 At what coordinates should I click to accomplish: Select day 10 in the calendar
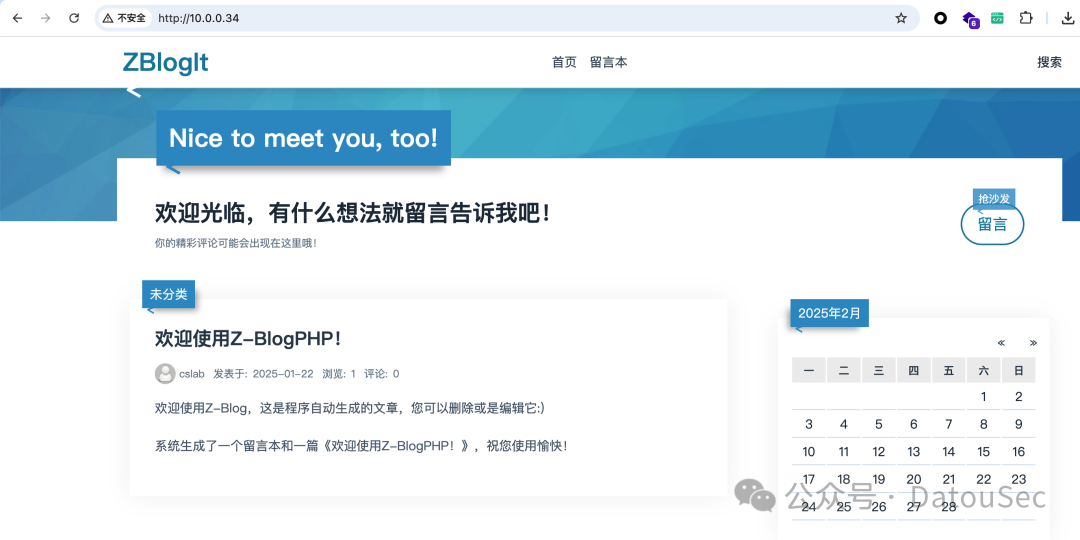(809, 452)
